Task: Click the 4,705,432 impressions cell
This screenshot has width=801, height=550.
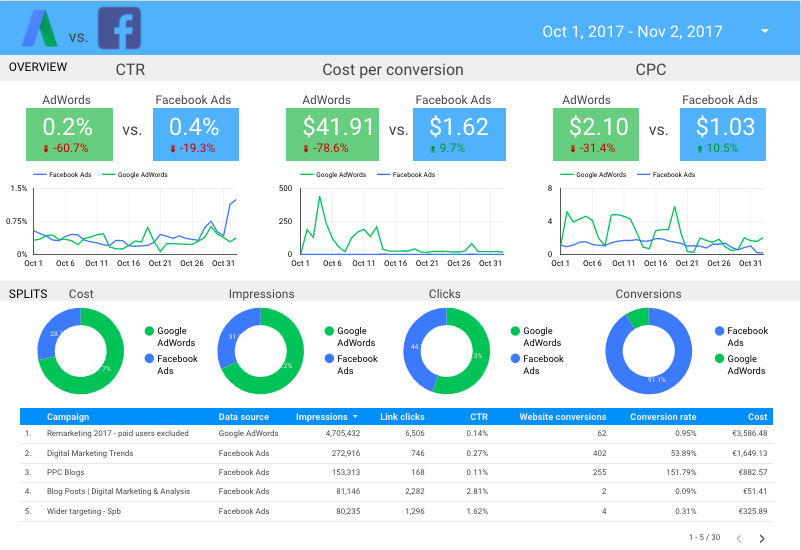Action: tap(343, 434)
